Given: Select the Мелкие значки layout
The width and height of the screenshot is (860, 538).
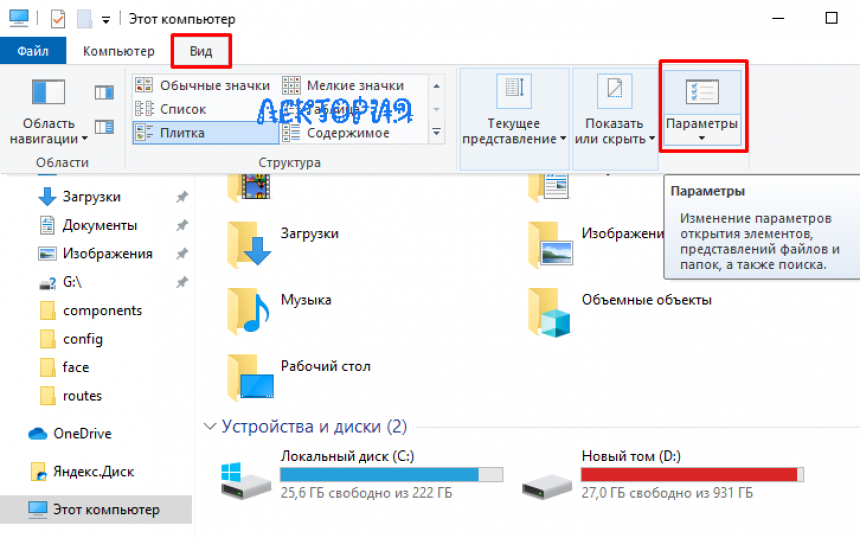Looking at the screenshot, I should [x=344, y=86].
